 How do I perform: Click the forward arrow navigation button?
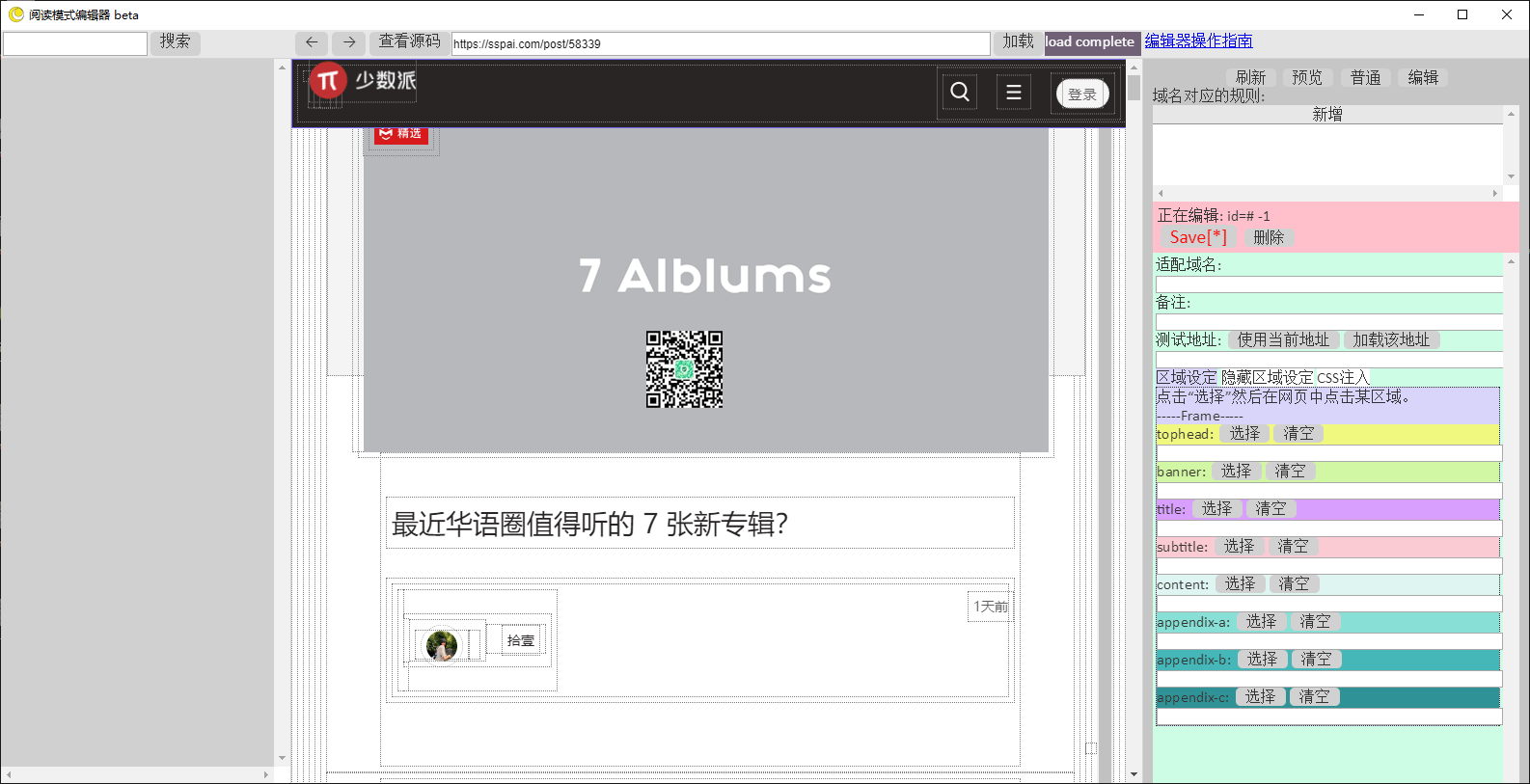coord(349,42)
